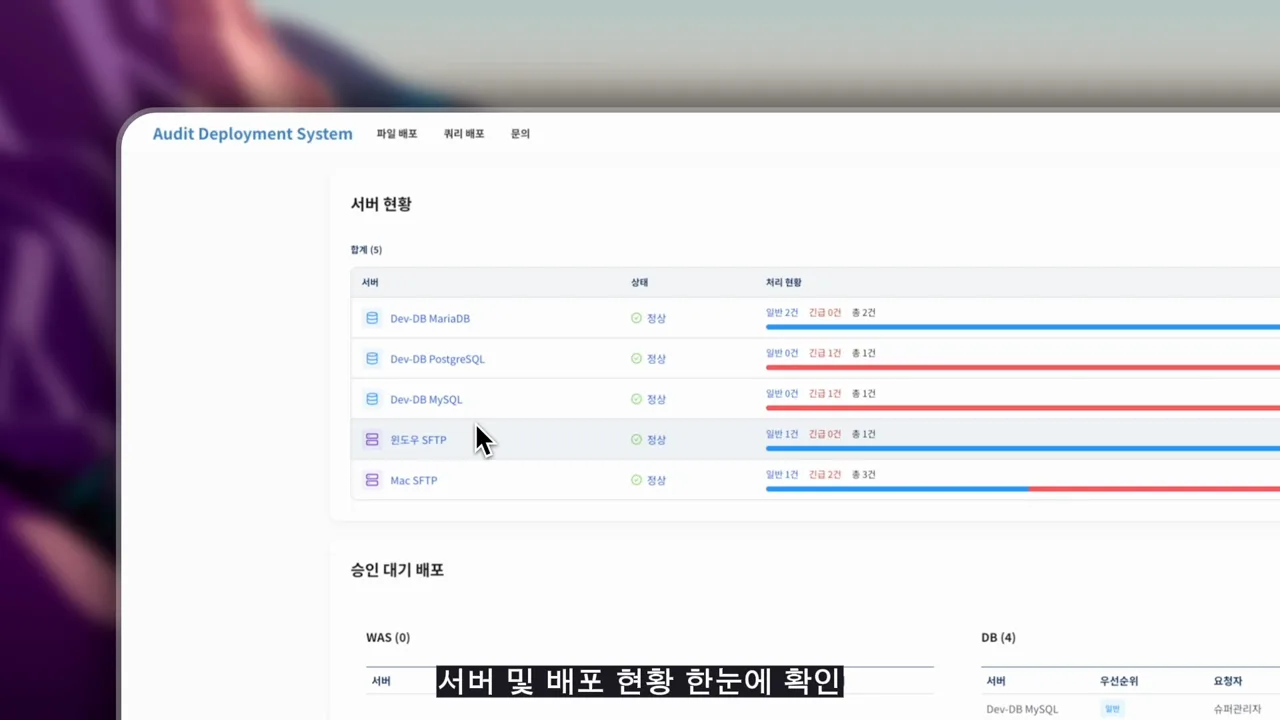Click 긴급 2건 in the Mac SFTP row
This screenshot has height=720, width=1280.
[825, 475]
